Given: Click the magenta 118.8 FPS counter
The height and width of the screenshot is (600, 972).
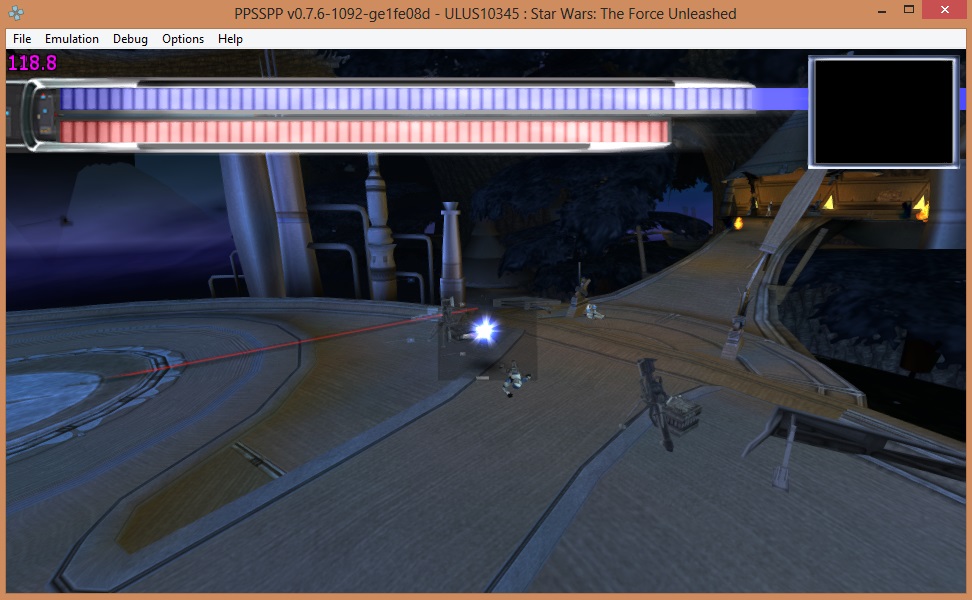Looking at the screenshot, I should (33, 64).
